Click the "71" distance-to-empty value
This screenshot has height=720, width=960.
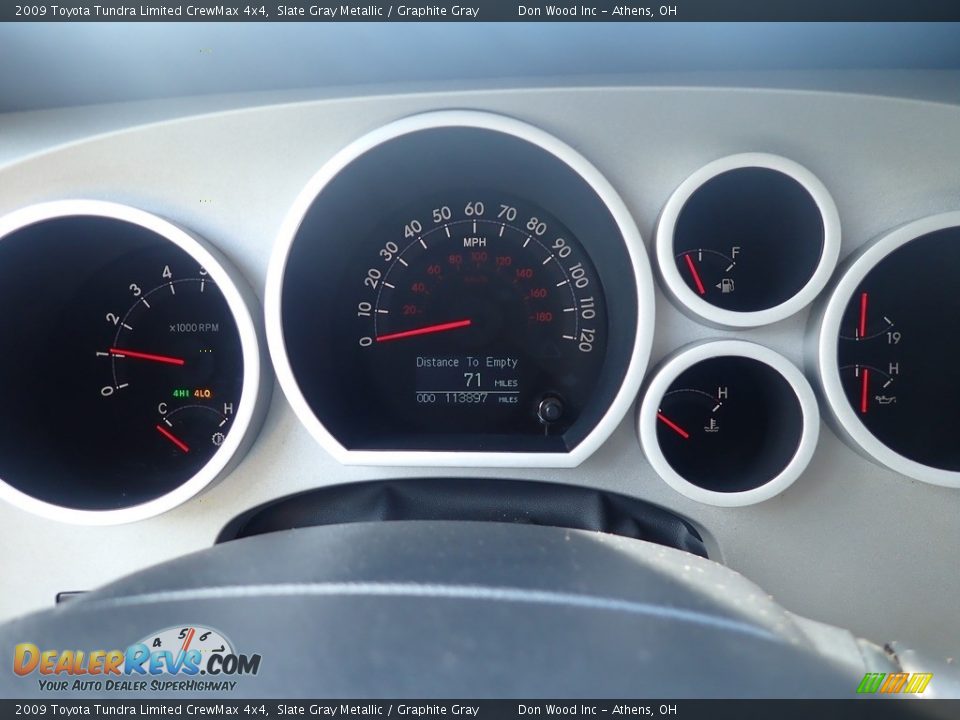point(473,380)
